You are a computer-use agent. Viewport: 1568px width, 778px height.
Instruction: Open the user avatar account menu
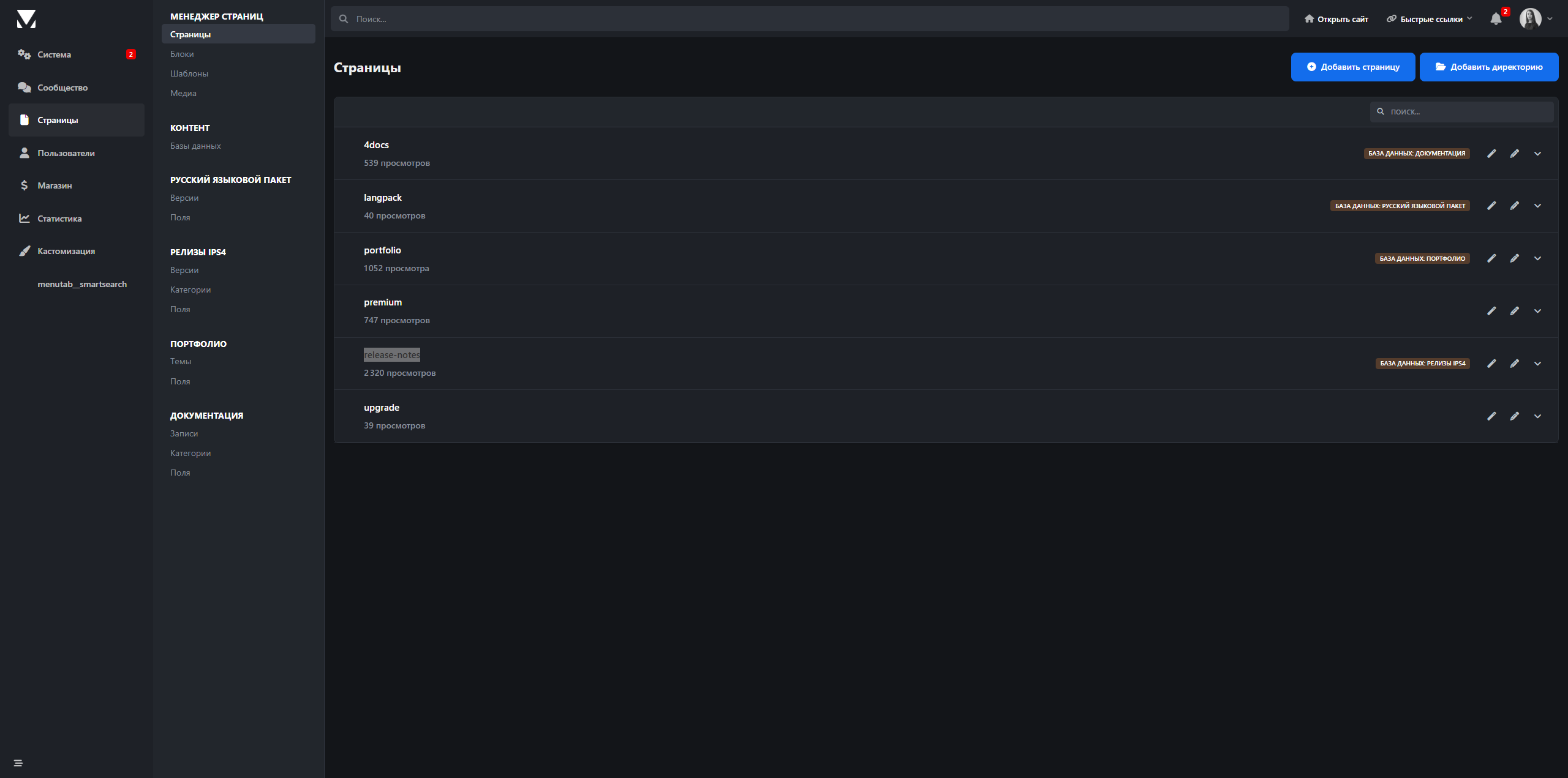[1536, 19]
